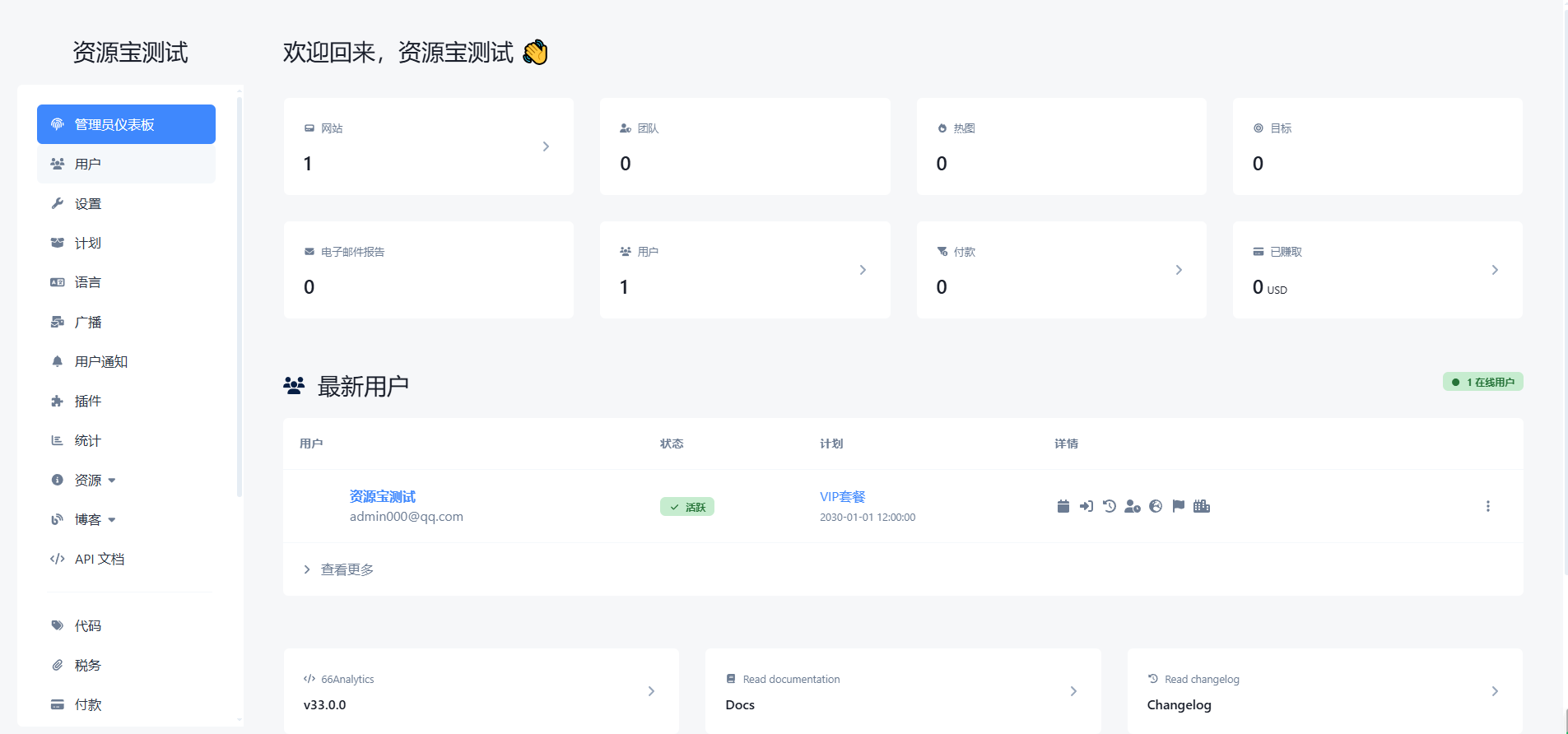
Task: Click the 目标 target icon
Action: pyautogui.click(x=1259, y=128)
